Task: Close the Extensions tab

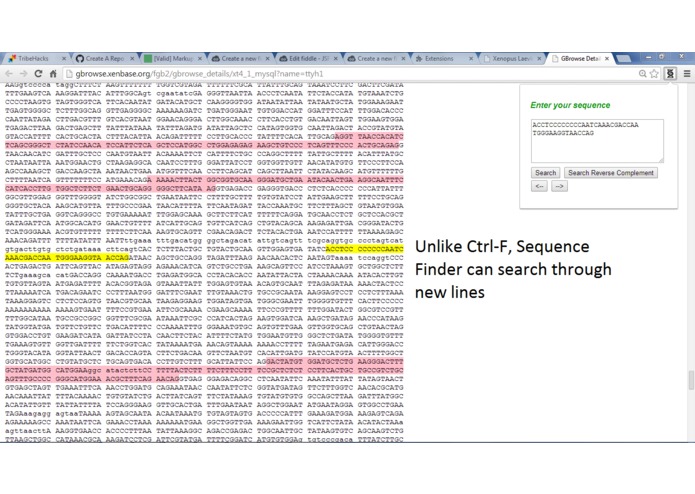Action: tap(471, 58)
